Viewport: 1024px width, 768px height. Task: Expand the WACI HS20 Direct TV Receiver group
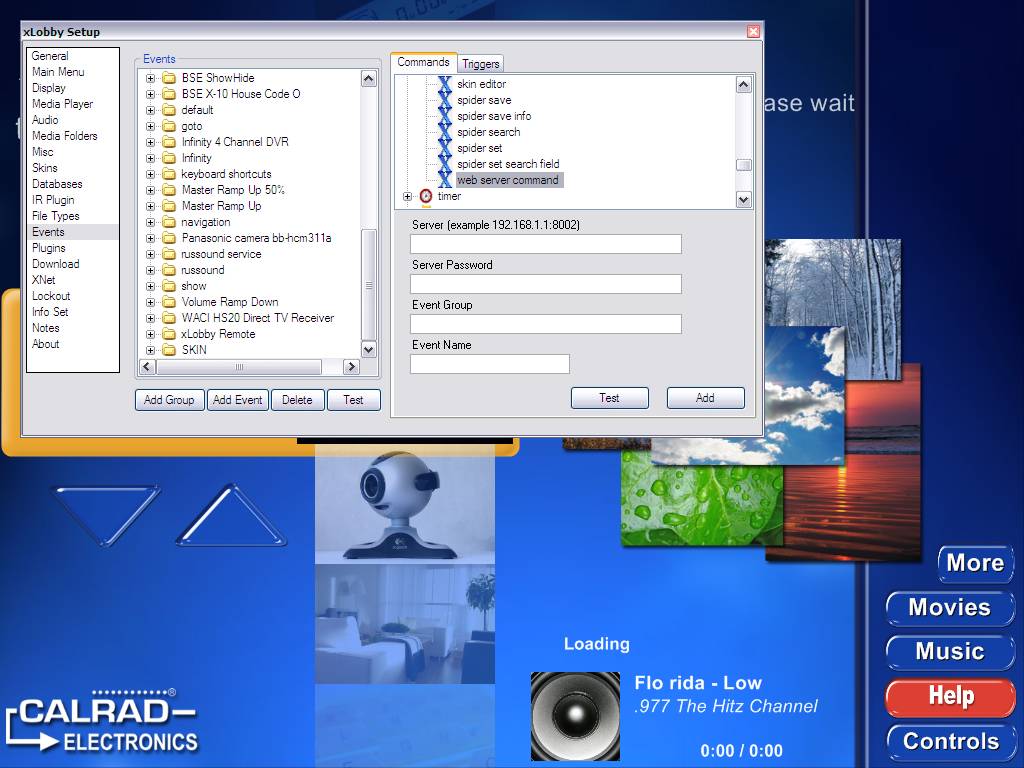point(150,318)
